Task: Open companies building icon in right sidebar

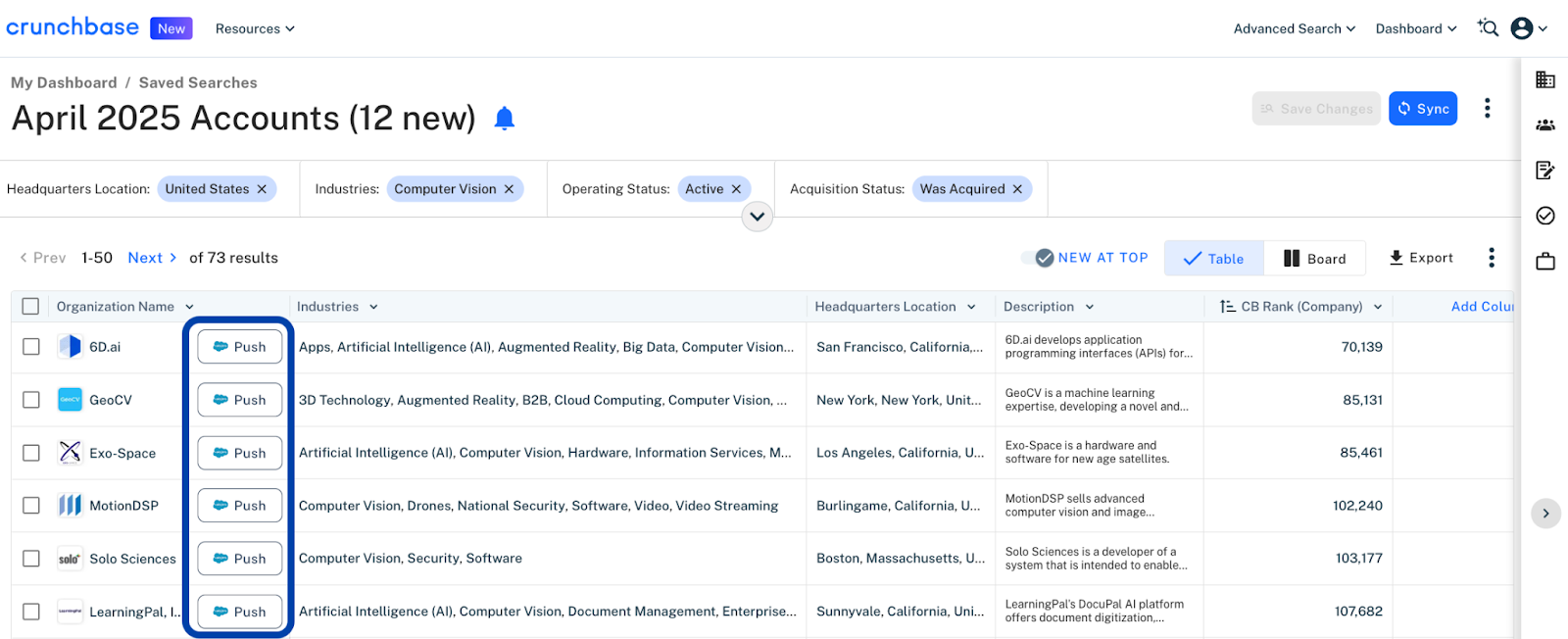Action: (1545, 80)
